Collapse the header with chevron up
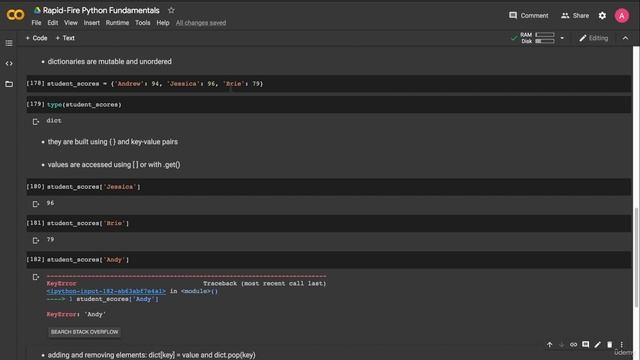The height and width of the screenshot is (360, 640). pyautogui.click(x=625, y=38)
